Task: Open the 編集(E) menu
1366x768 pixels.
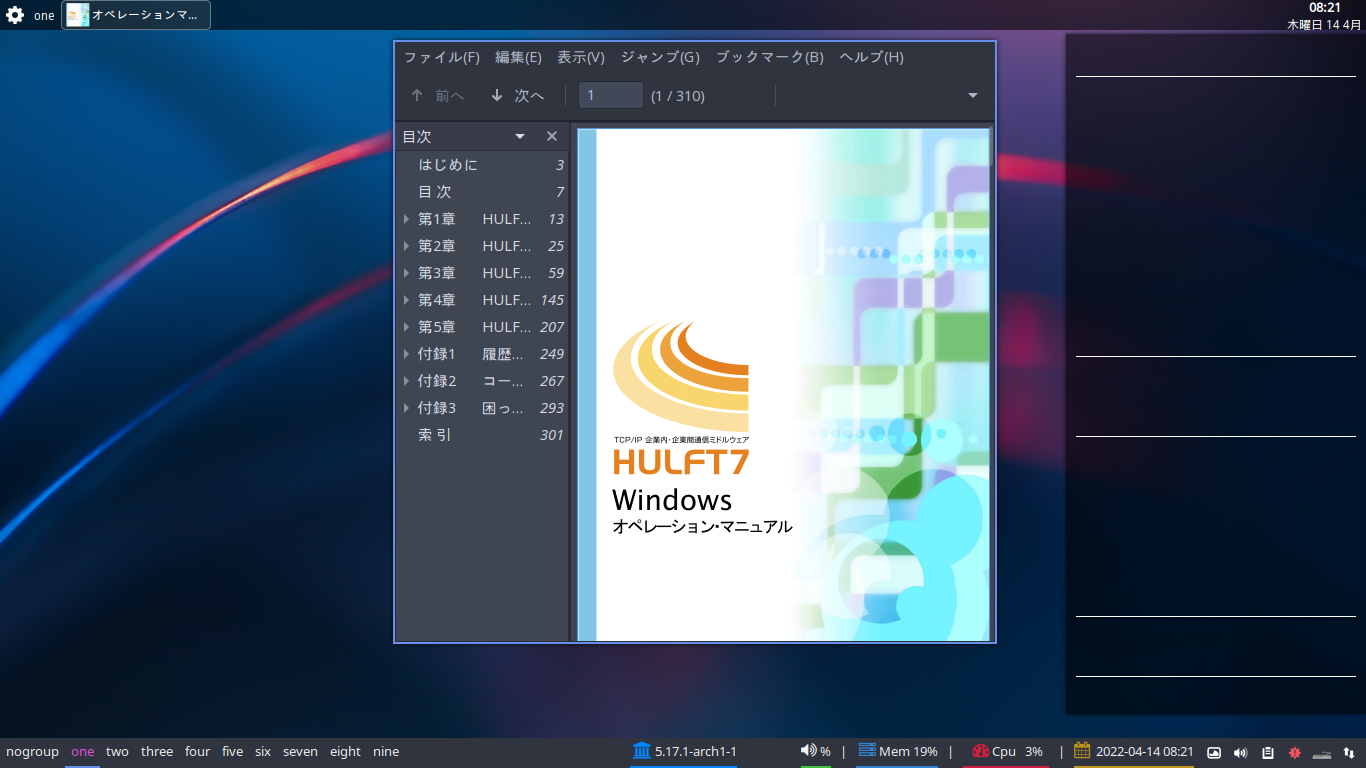Action: 519,57
